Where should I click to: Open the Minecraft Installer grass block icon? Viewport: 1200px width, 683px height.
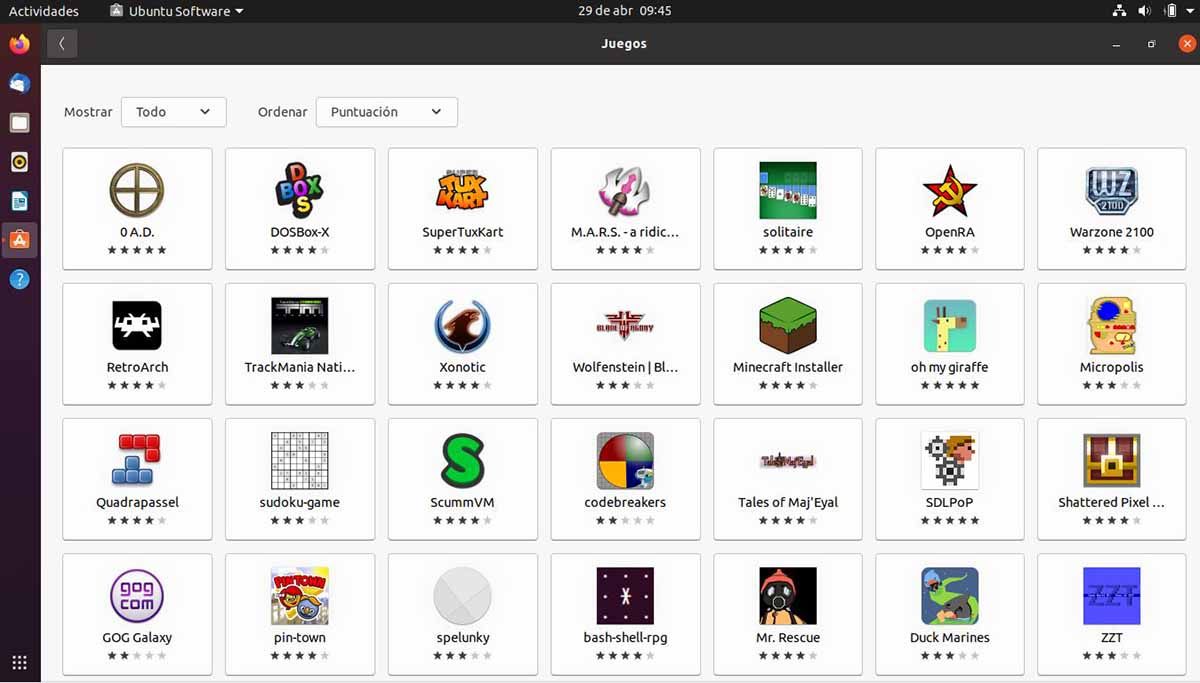click(x=788, y=325)
